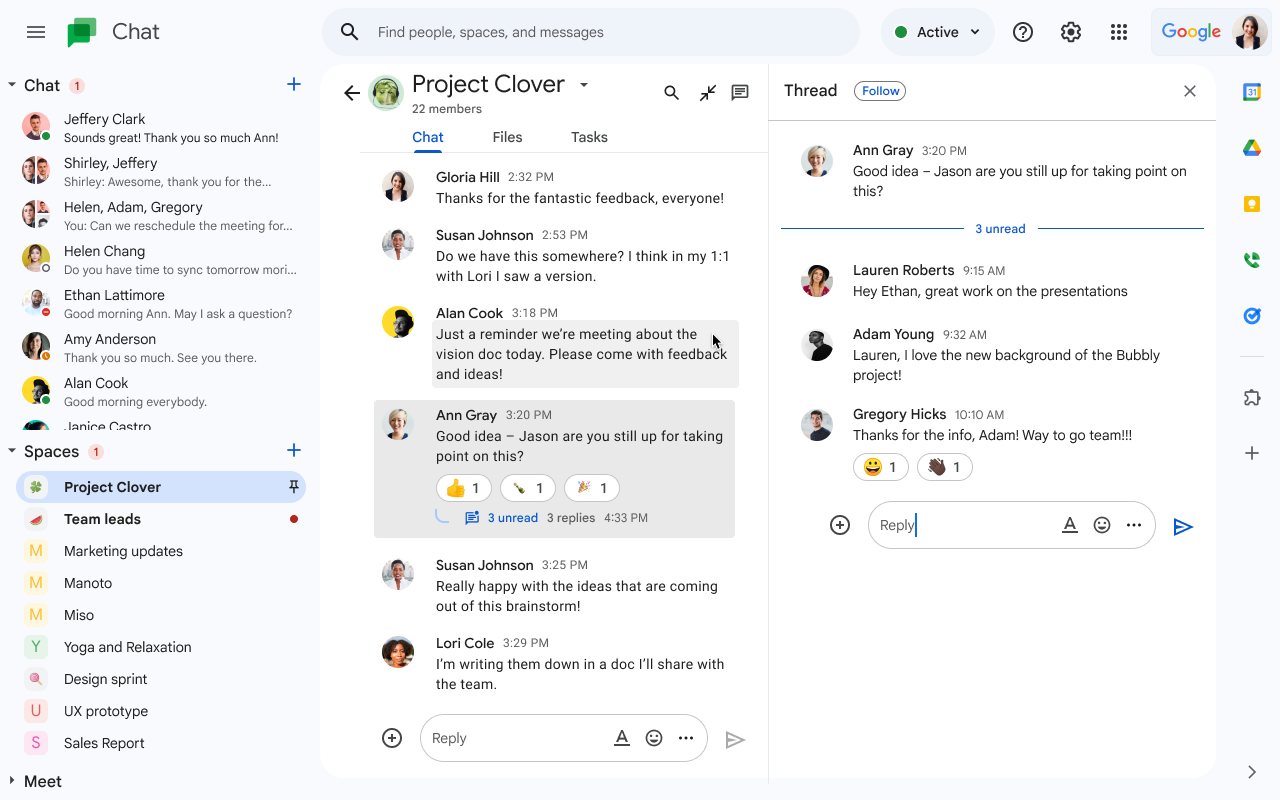Screen dimensions: 1280x800
Task: Open the Google apps grid icon
Action: [x=1119, y=32]
